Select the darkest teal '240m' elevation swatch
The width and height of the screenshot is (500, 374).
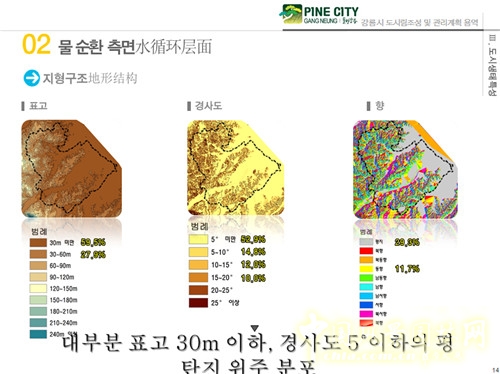[x=38, y=334]
